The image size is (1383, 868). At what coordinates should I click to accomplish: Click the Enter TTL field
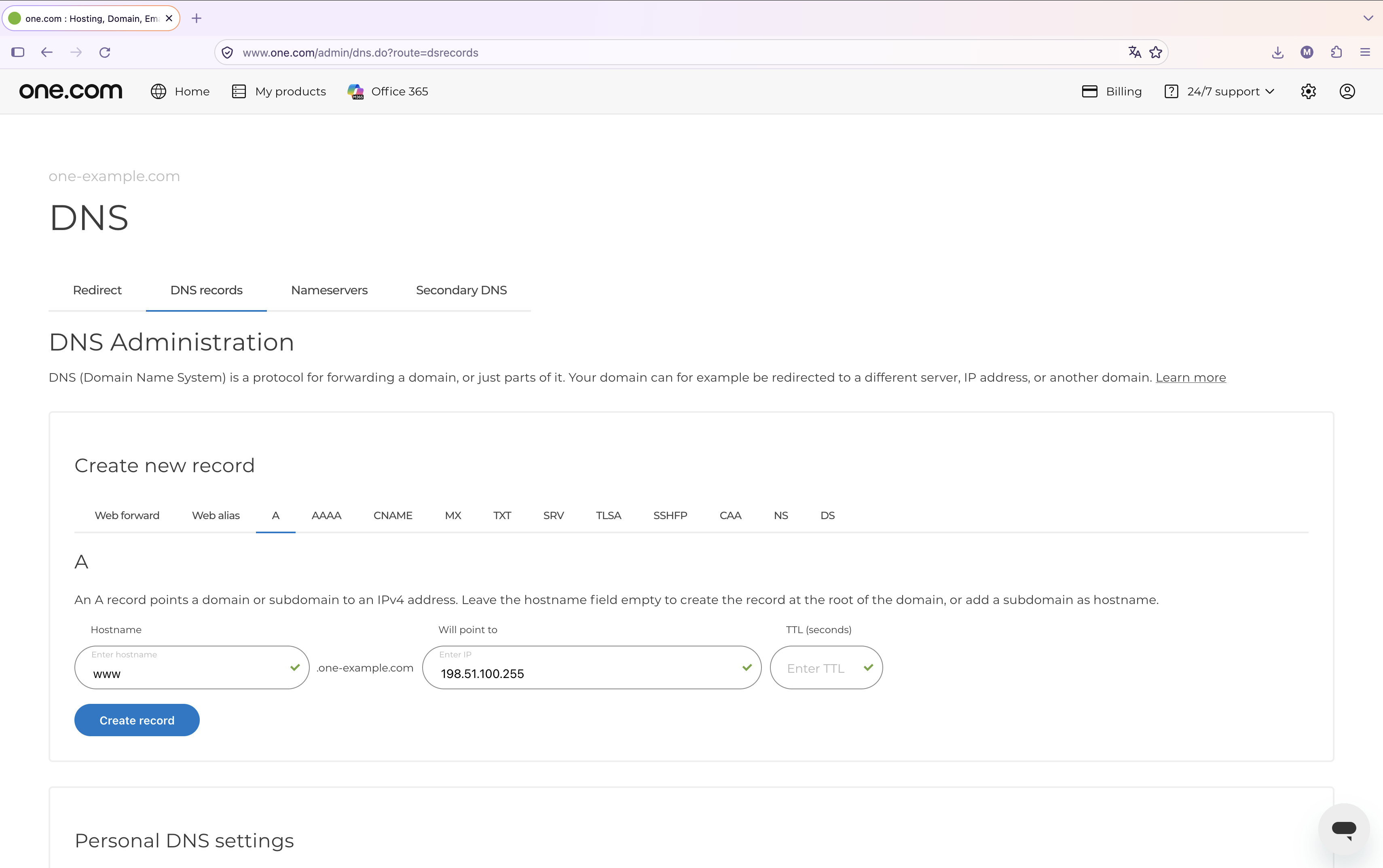[x=826, y=667]
